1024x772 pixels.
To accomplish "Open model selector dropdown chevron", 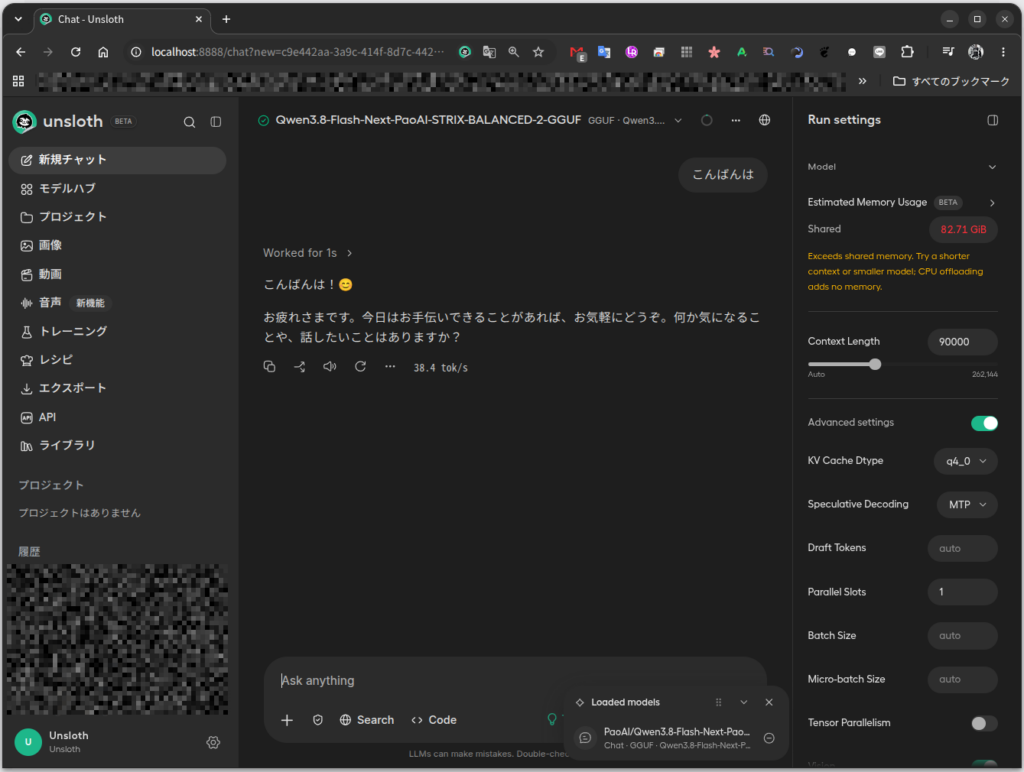I will click(x=678, y=120).
